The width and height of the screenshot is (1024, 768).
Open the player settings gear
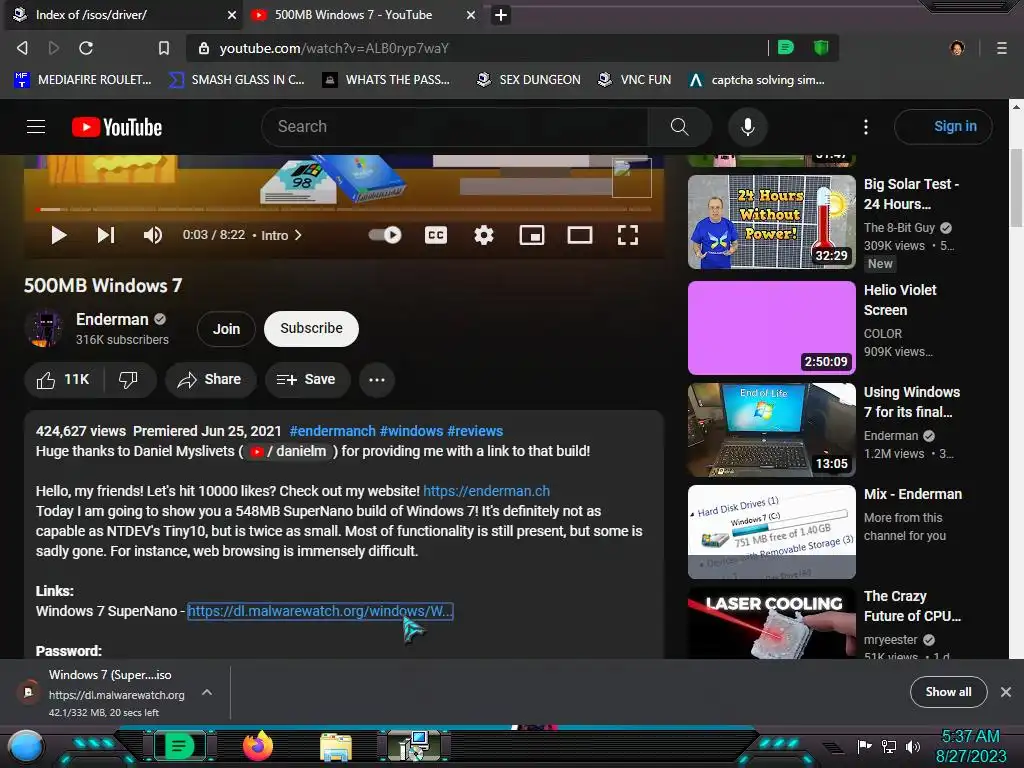483,235
